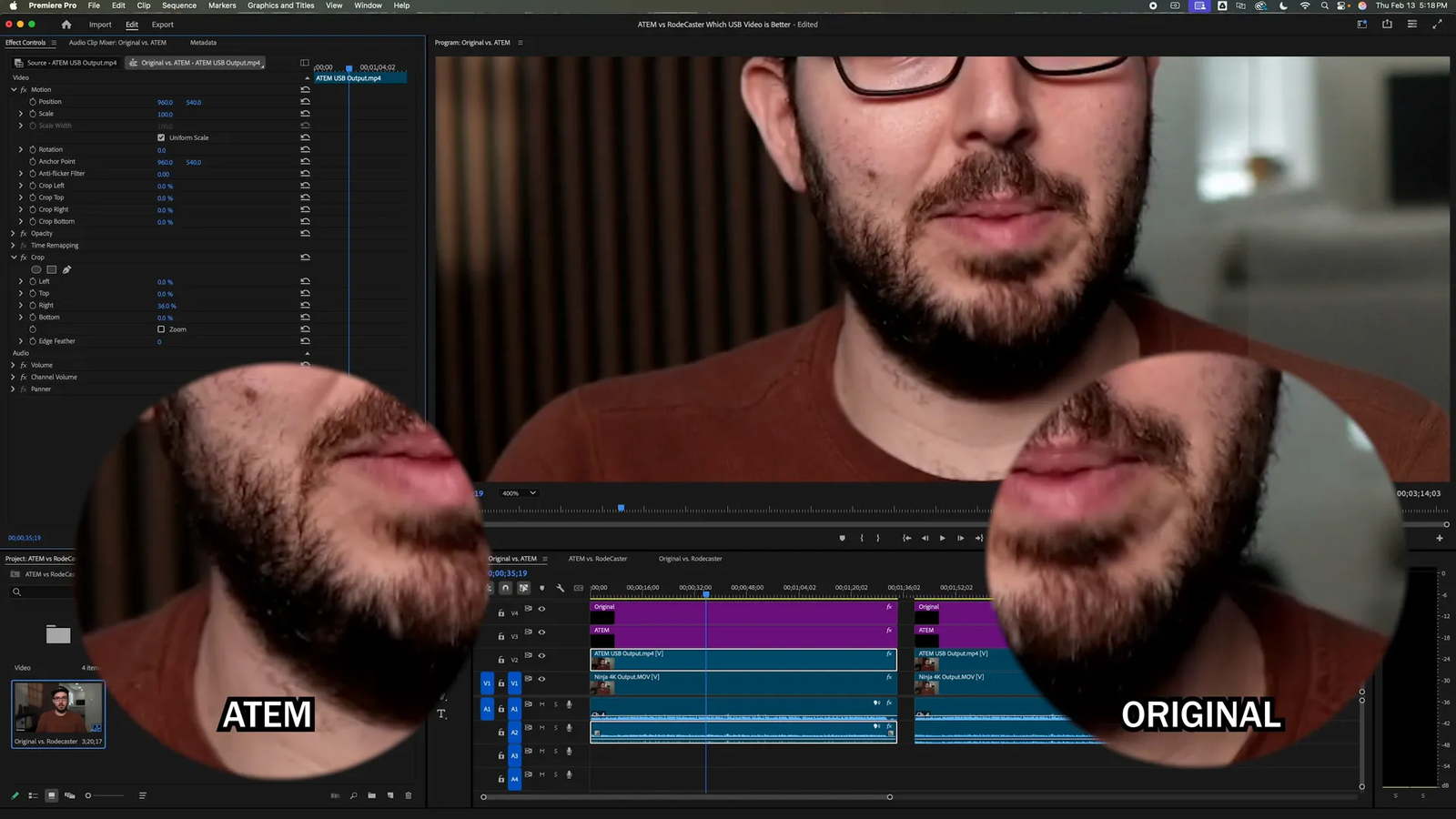
Task: Step back one frame
Action: pyautogui.click(x=925, y=538)
